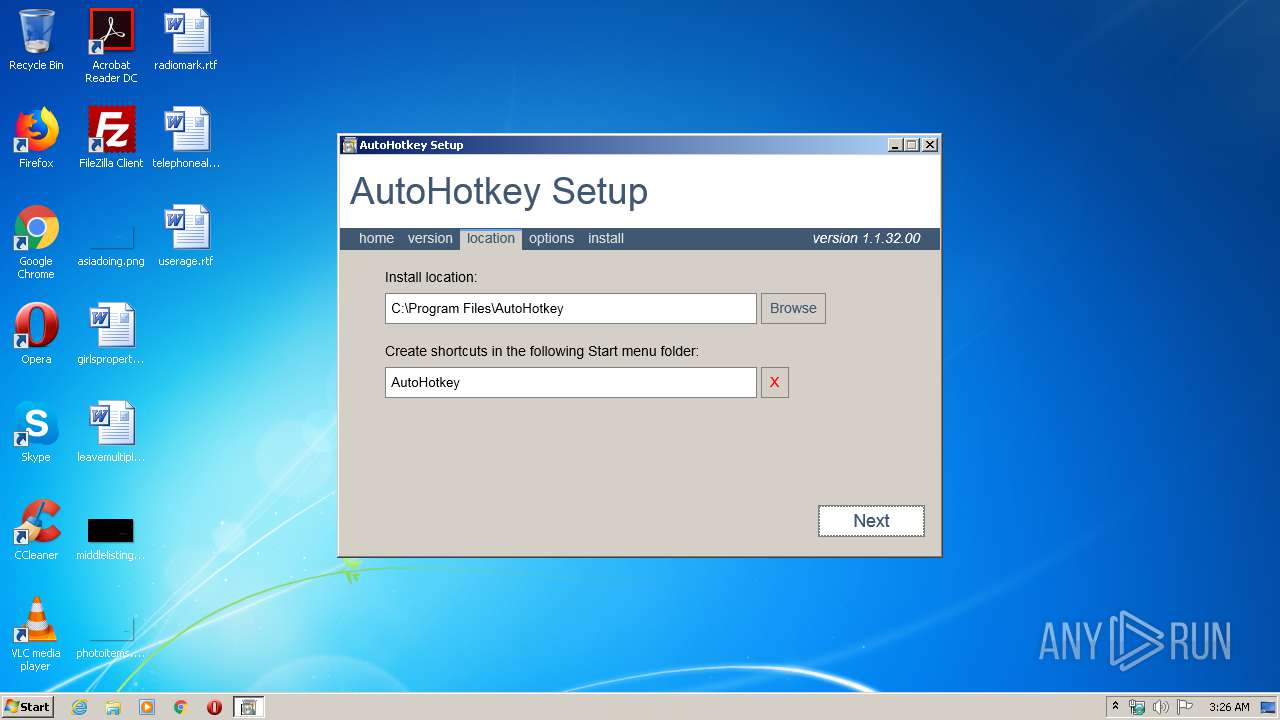Edit the install location path field
Screen dimensions: 1280x720
pos(571,308)
